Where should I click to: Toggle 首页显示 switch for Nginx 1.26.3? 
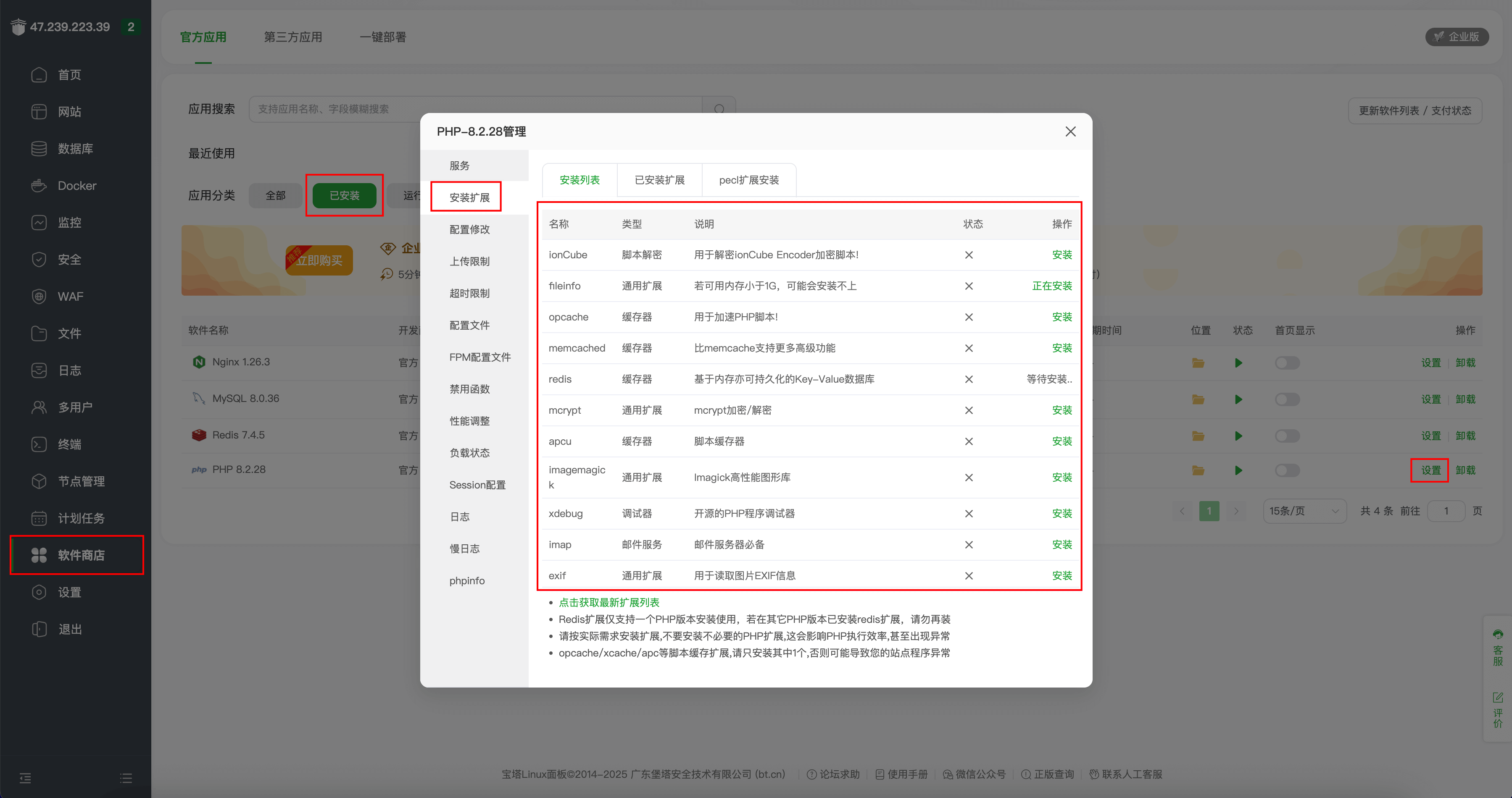click(x=1287, y=362)
